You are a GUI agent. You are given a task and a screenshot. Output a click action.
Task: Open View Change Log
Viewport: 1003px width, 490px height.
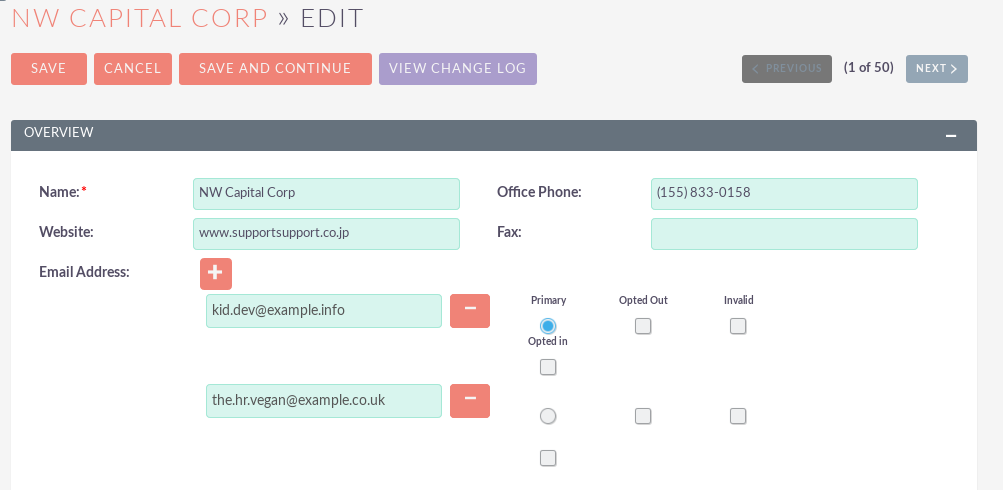pyautogui.click(x=458, y=69)
